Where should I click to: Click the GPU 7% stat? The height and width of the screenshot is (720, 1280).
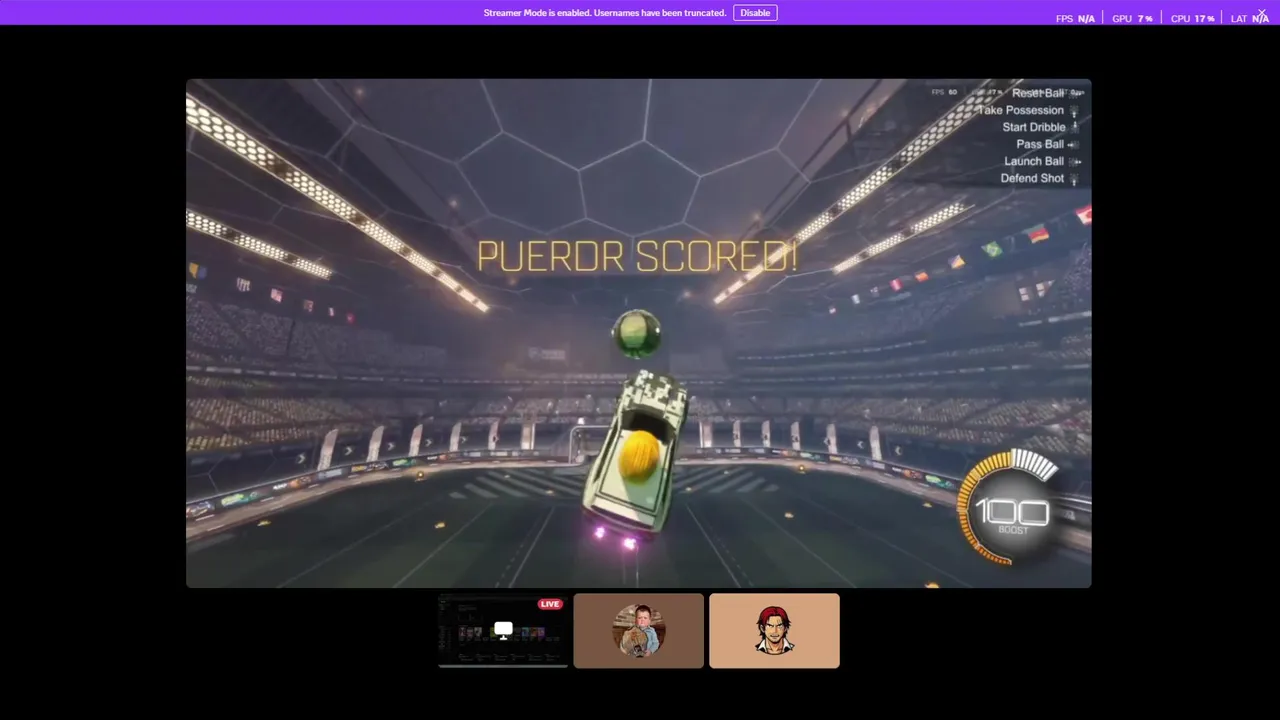pyautogui.click(x=1132, y=19)
